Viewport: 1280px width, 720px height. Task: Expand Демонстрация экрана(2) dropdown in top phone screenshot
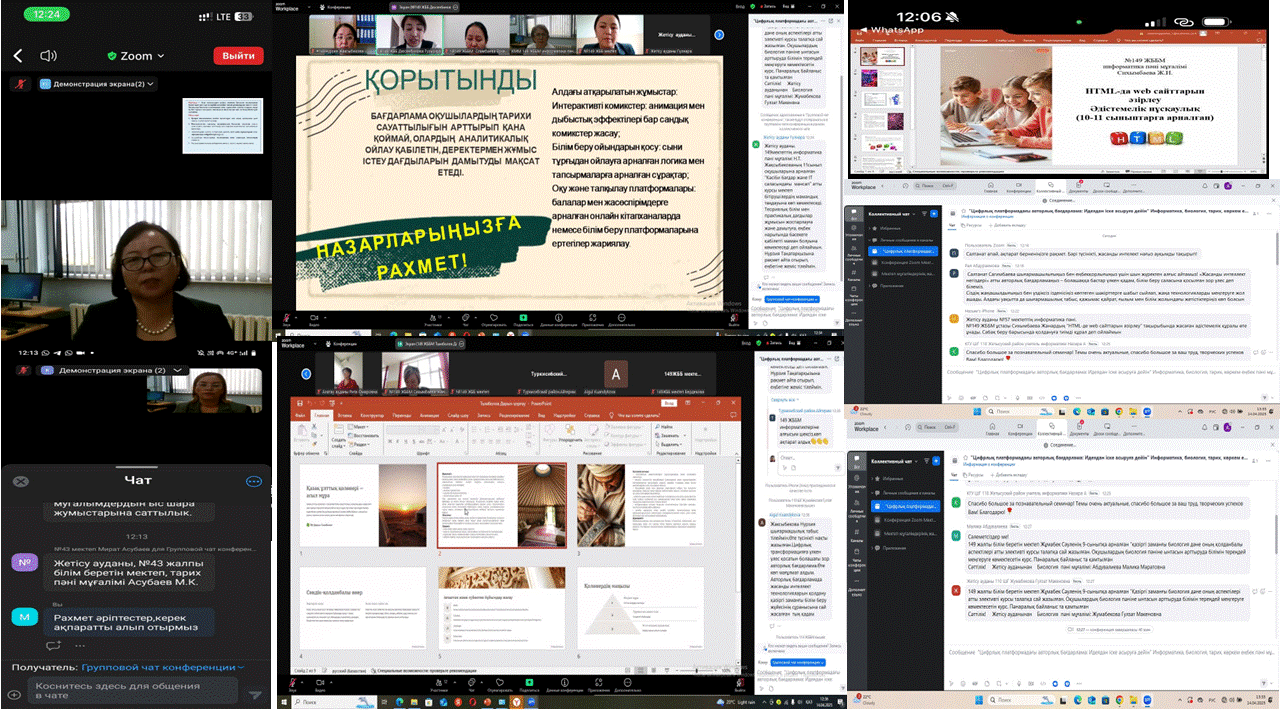151,84
